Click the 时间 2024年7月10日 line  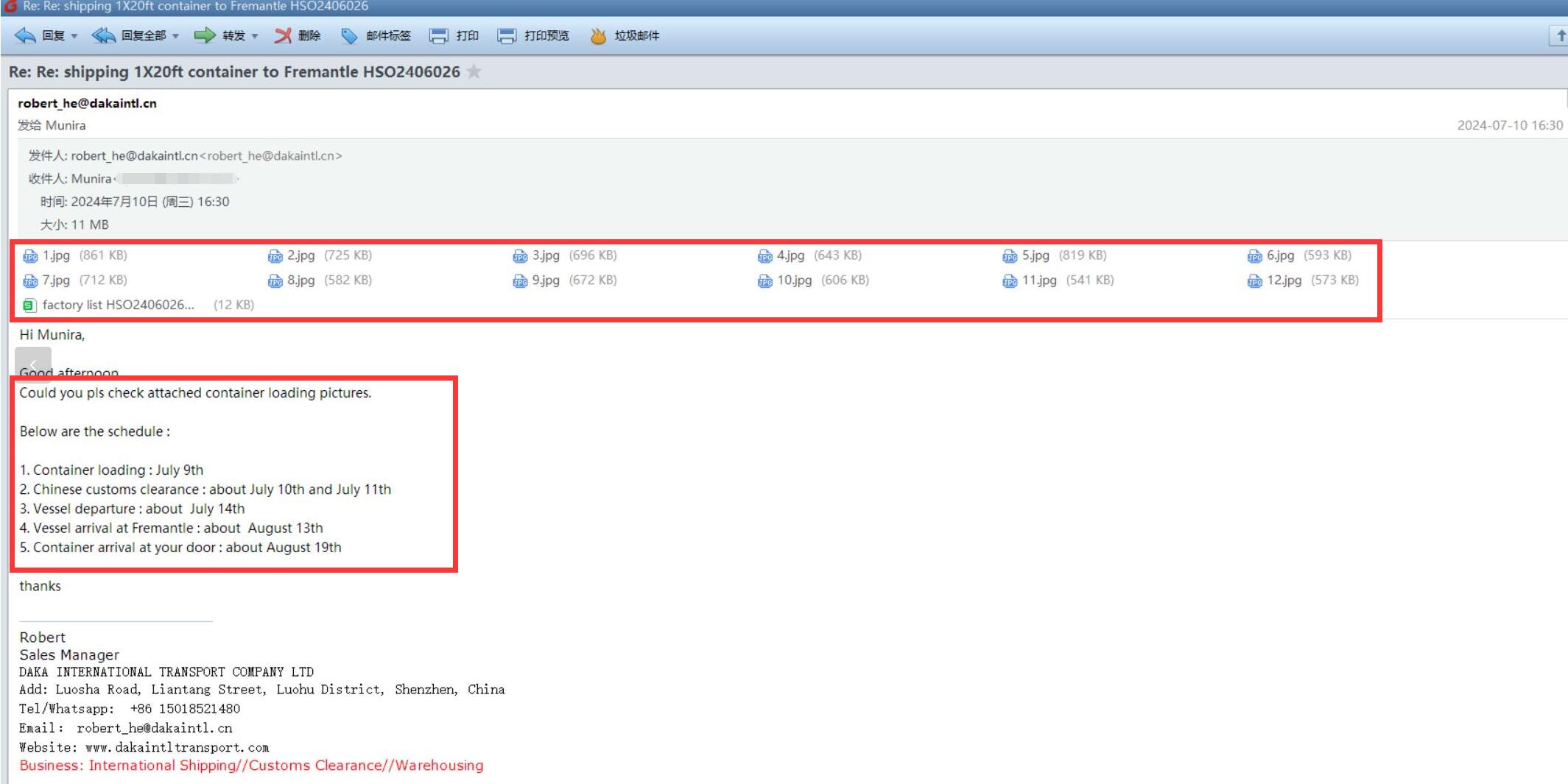pos(135,202)
